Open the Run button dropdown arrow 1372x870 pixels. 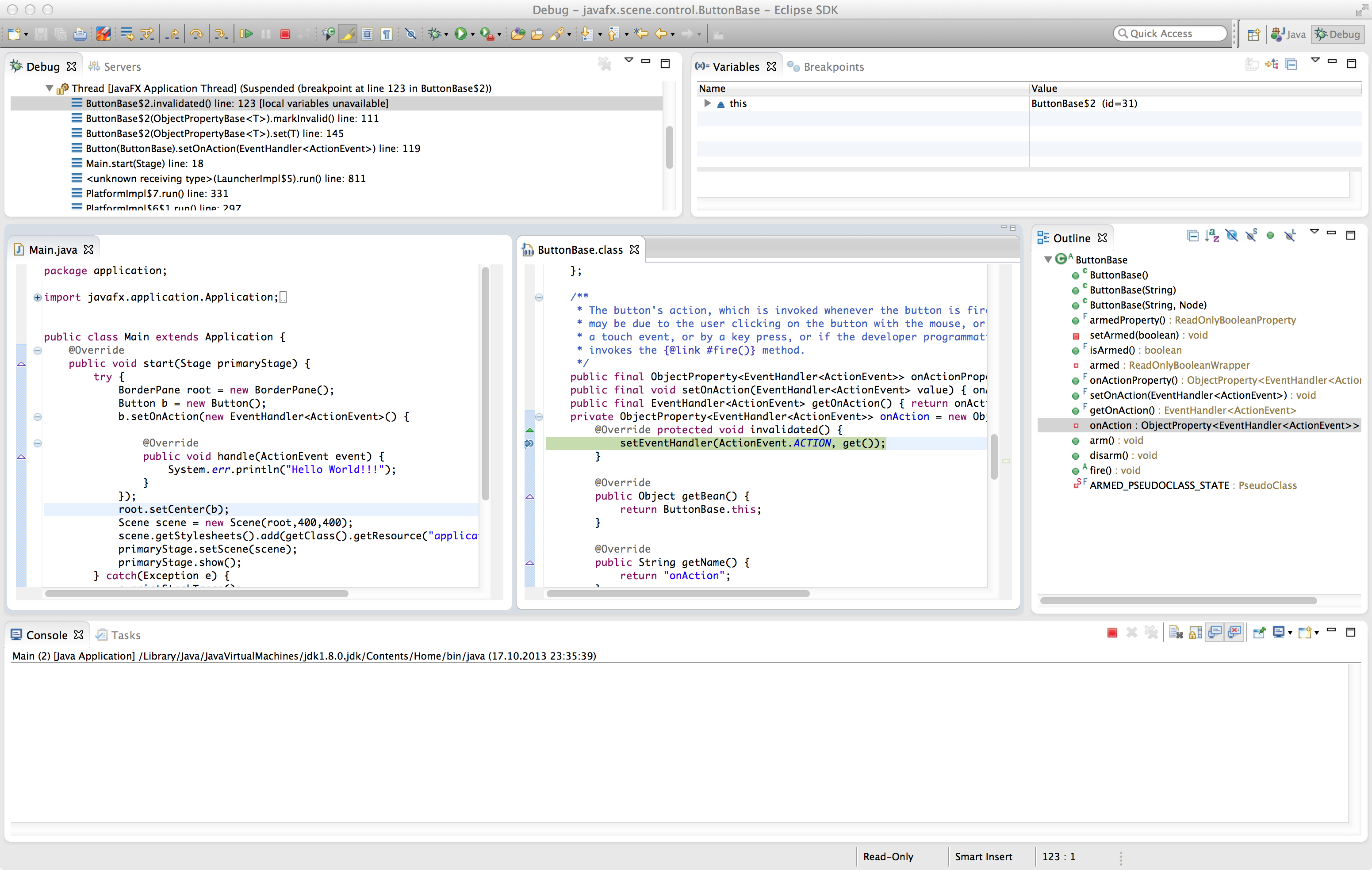473,35
